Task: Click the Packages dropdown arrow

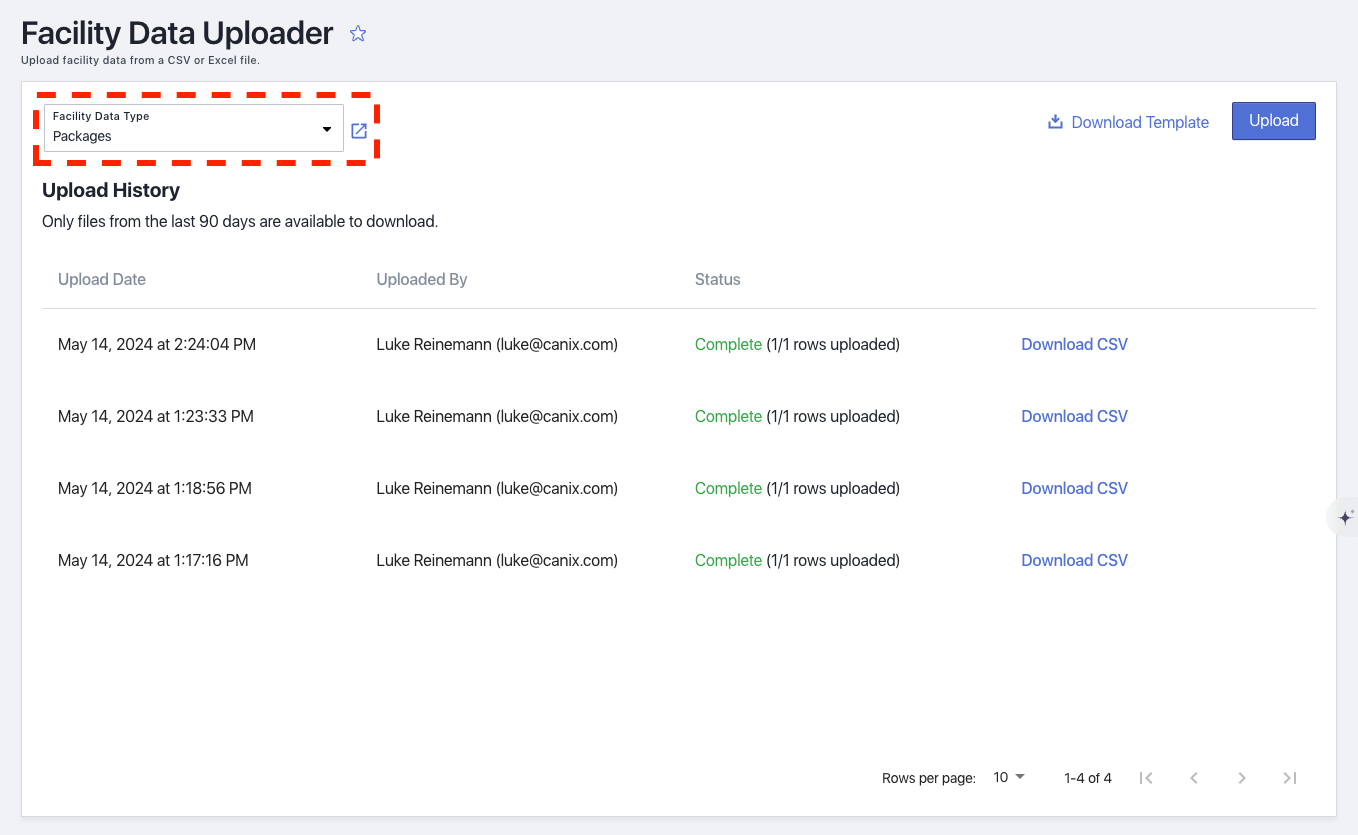Action: [326, 130]
